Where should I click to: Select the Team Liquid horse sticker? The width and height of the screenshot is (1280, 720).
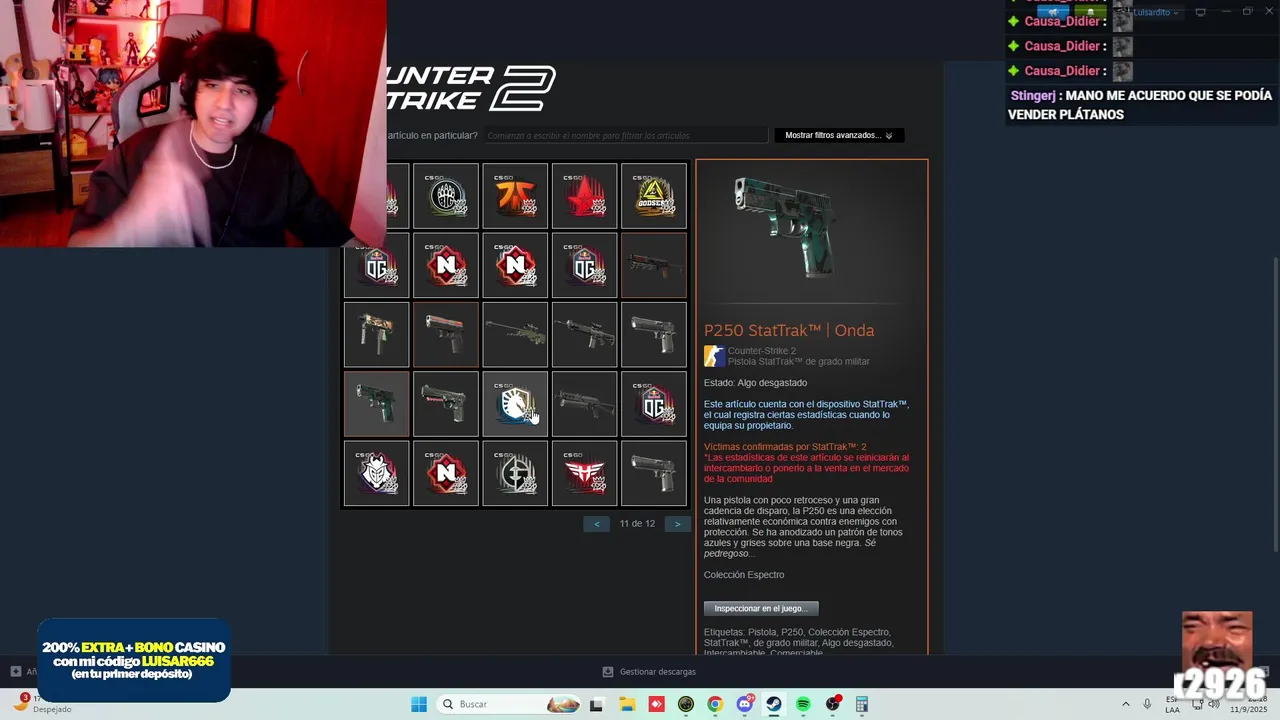click(x=515, y=404)
